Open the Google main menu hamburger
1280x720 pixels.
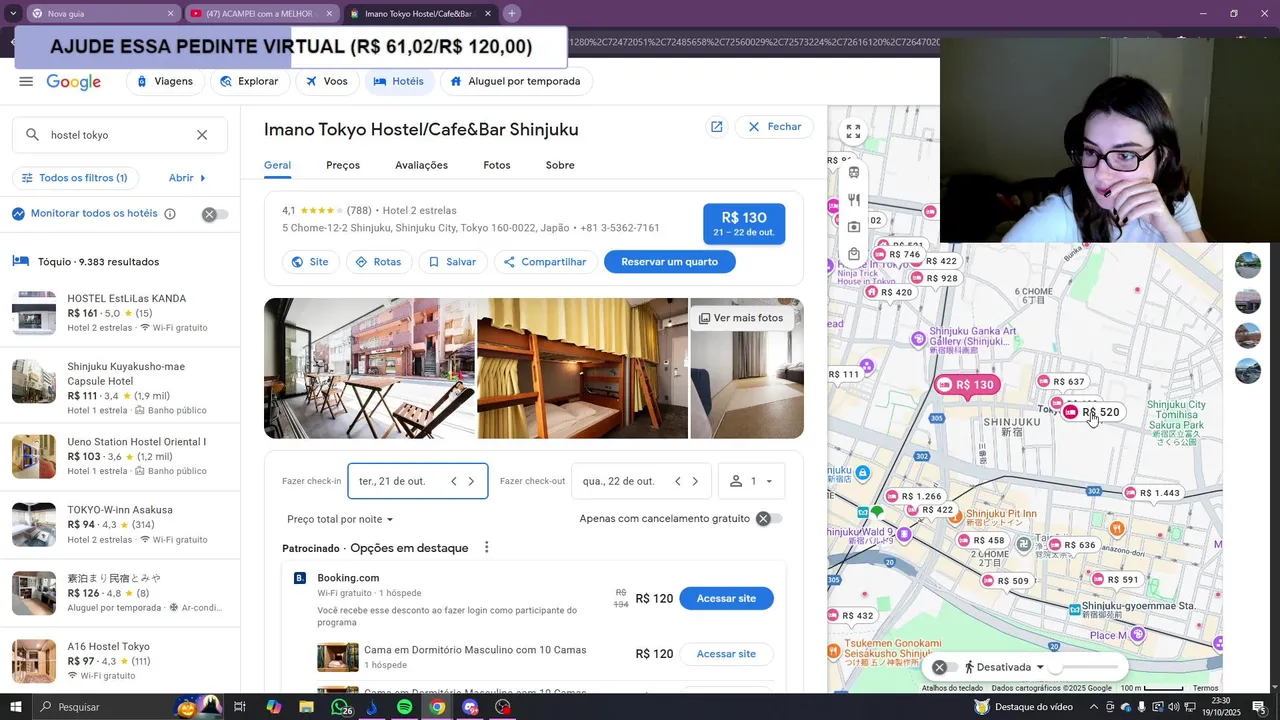(26, 81)
